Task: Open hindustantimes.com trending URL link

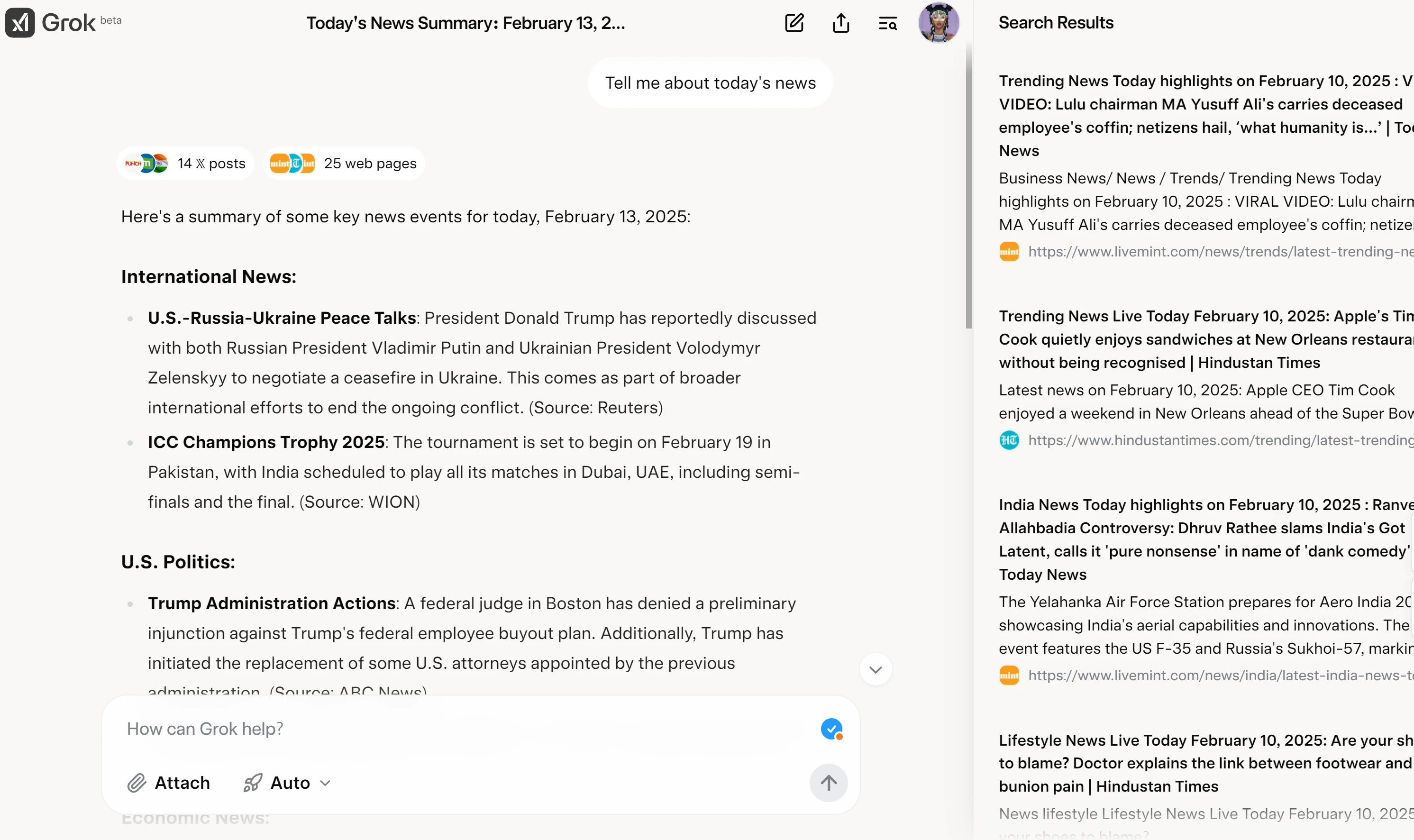Action: point(1221,440)
